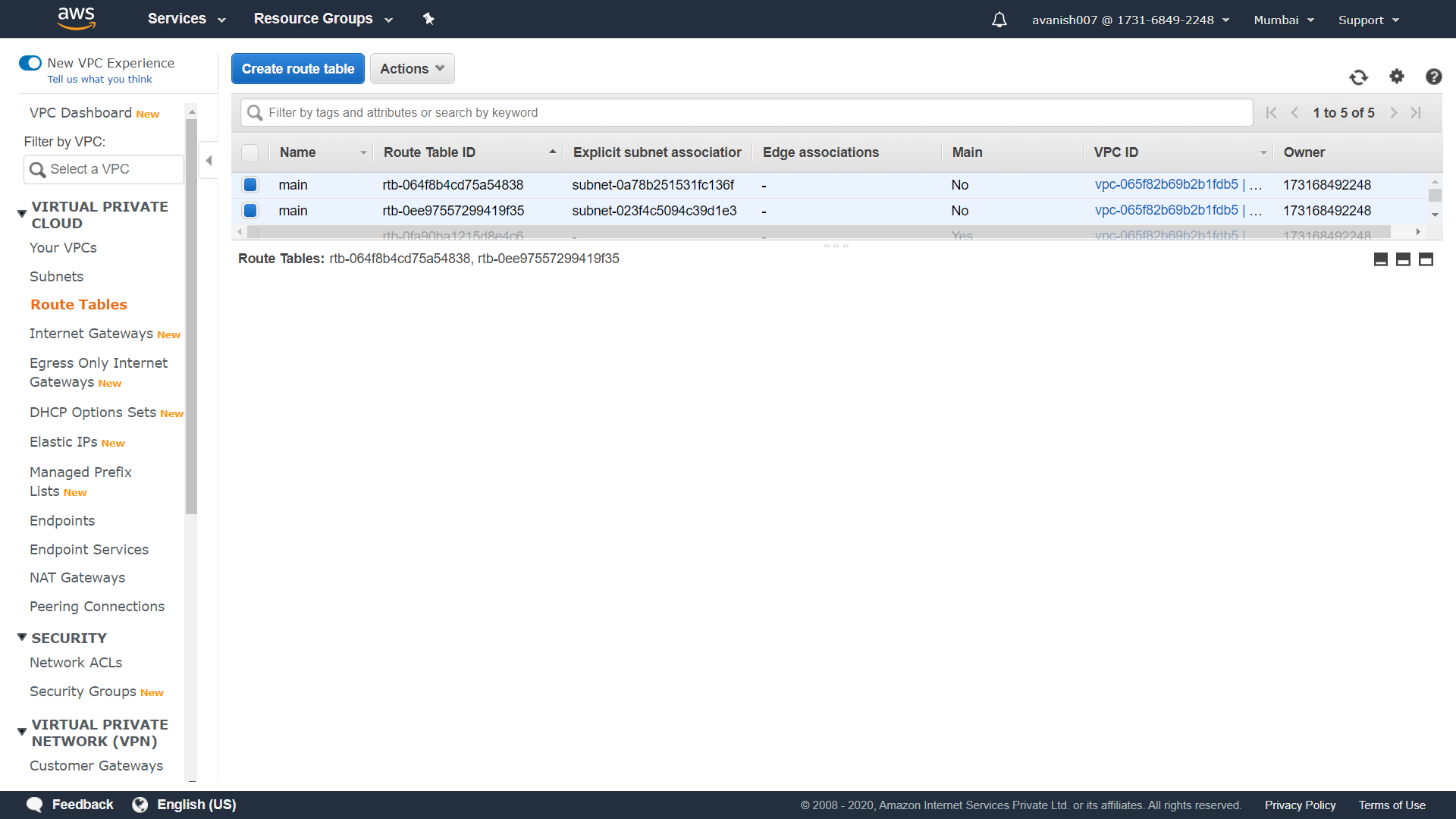Click the AWS logo home icon
Screen dimensions: 1456x819
pyautogui.click(x=77, y=18)
